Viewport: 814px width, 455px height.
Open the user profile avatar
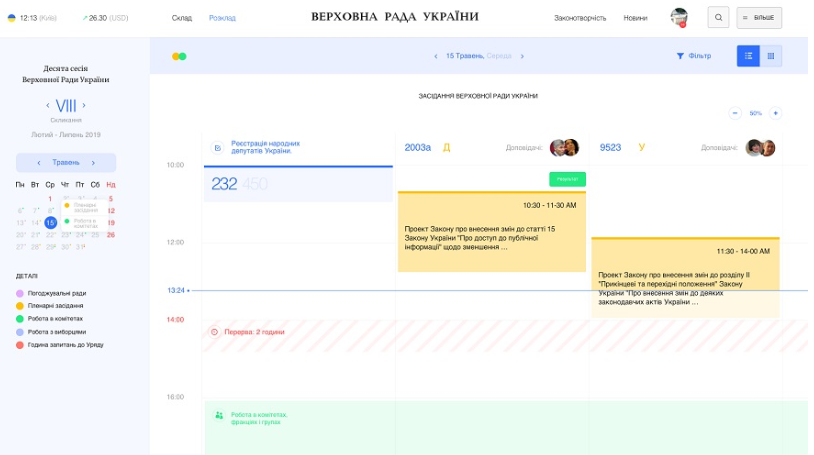click(679, 18)
